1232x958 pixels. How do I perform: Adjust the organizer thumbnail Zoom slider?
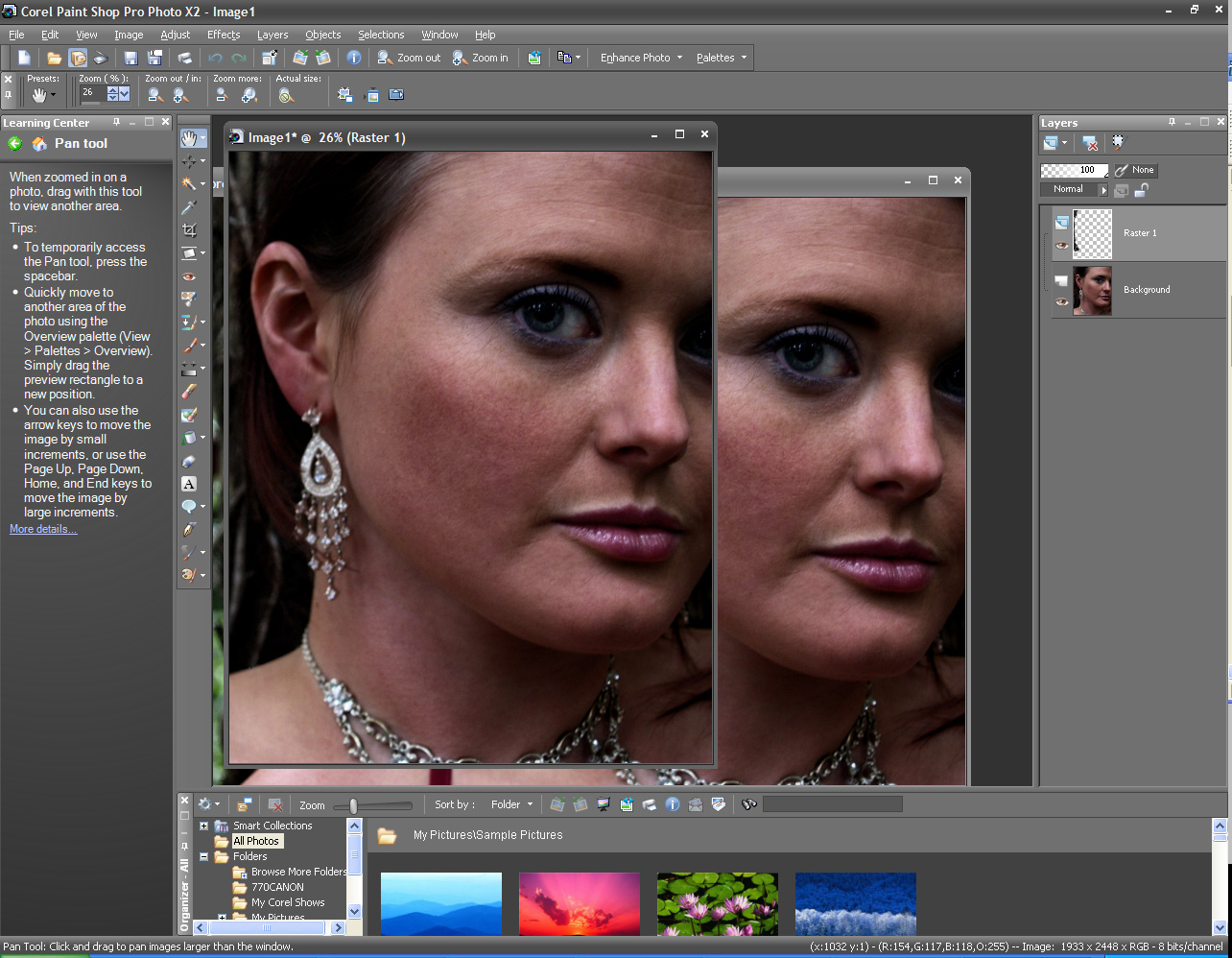click(354, 806)
